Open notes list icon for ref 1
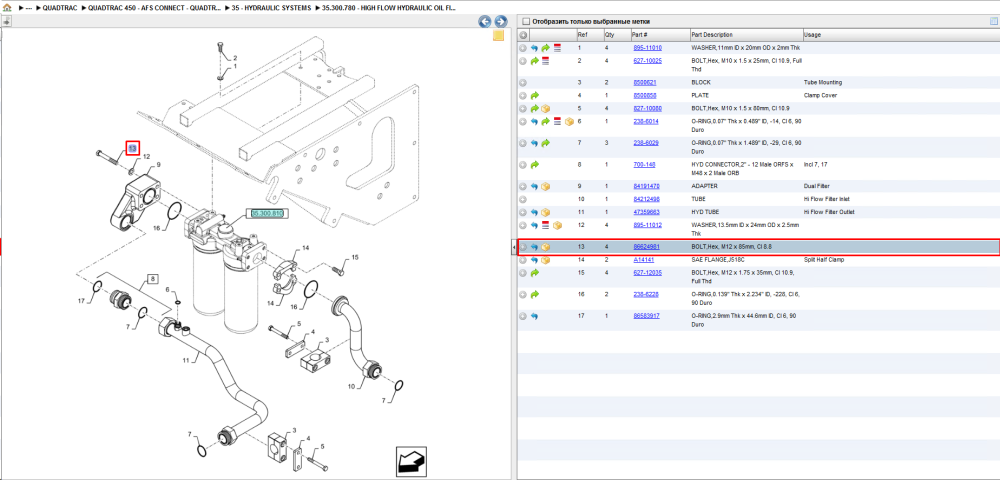The height and width of the screenshot is (480, 1000). [x=557, y=48]
